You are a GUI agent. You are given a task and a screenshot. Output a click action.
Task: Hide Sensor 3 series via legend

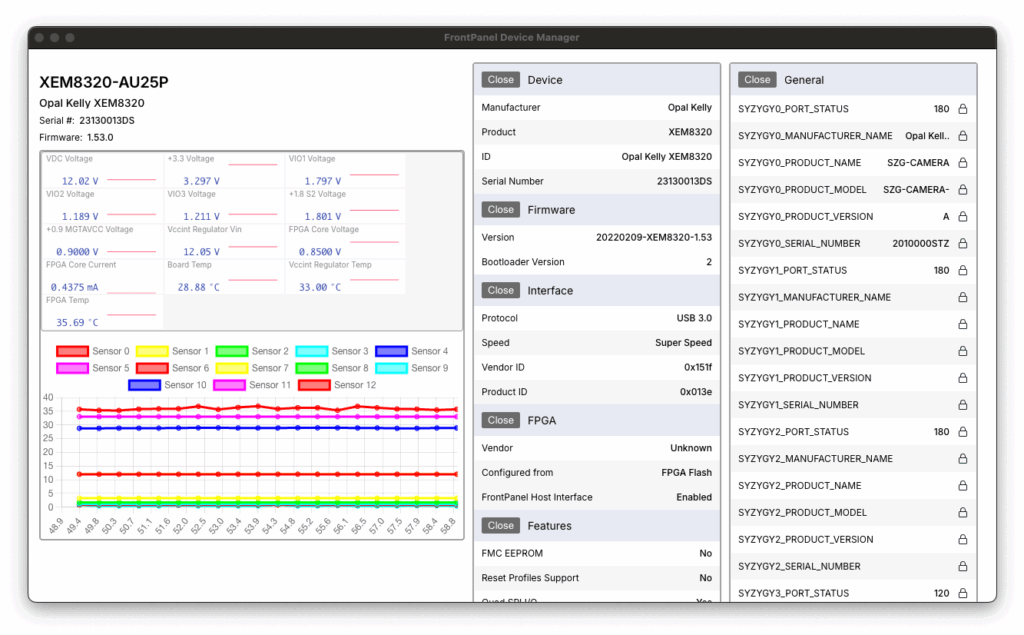click(332, 351)
